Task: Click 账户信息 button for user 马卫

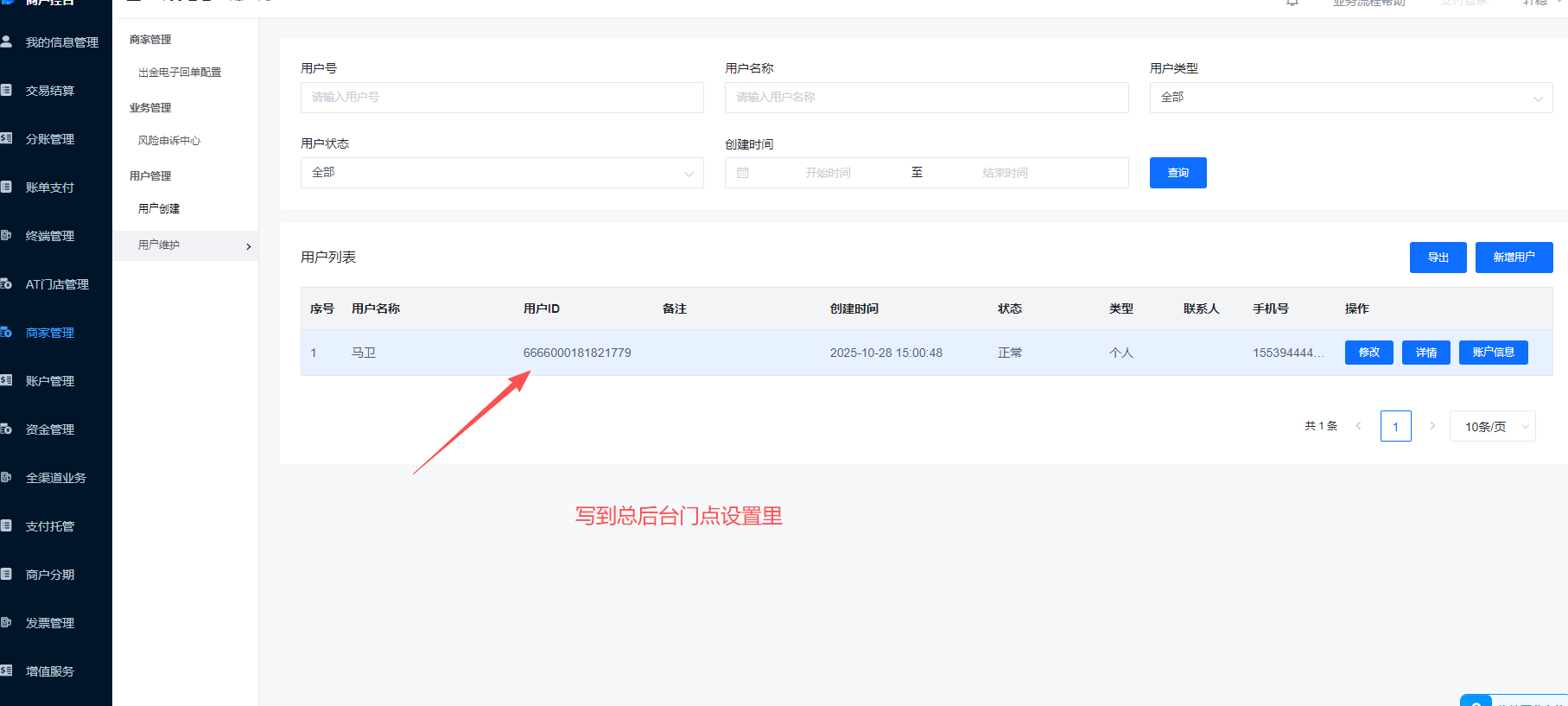Action: (1493, 353)
